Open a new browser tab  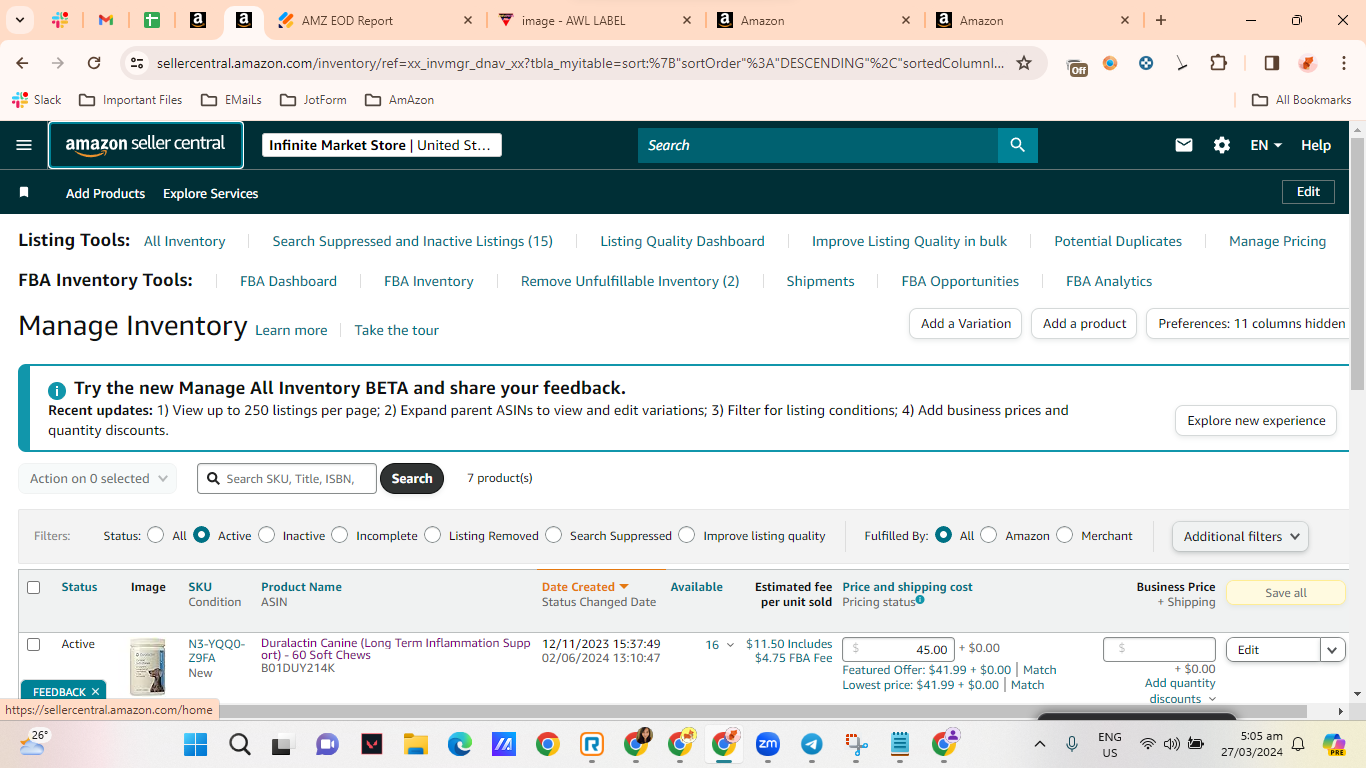[1161, 20]
